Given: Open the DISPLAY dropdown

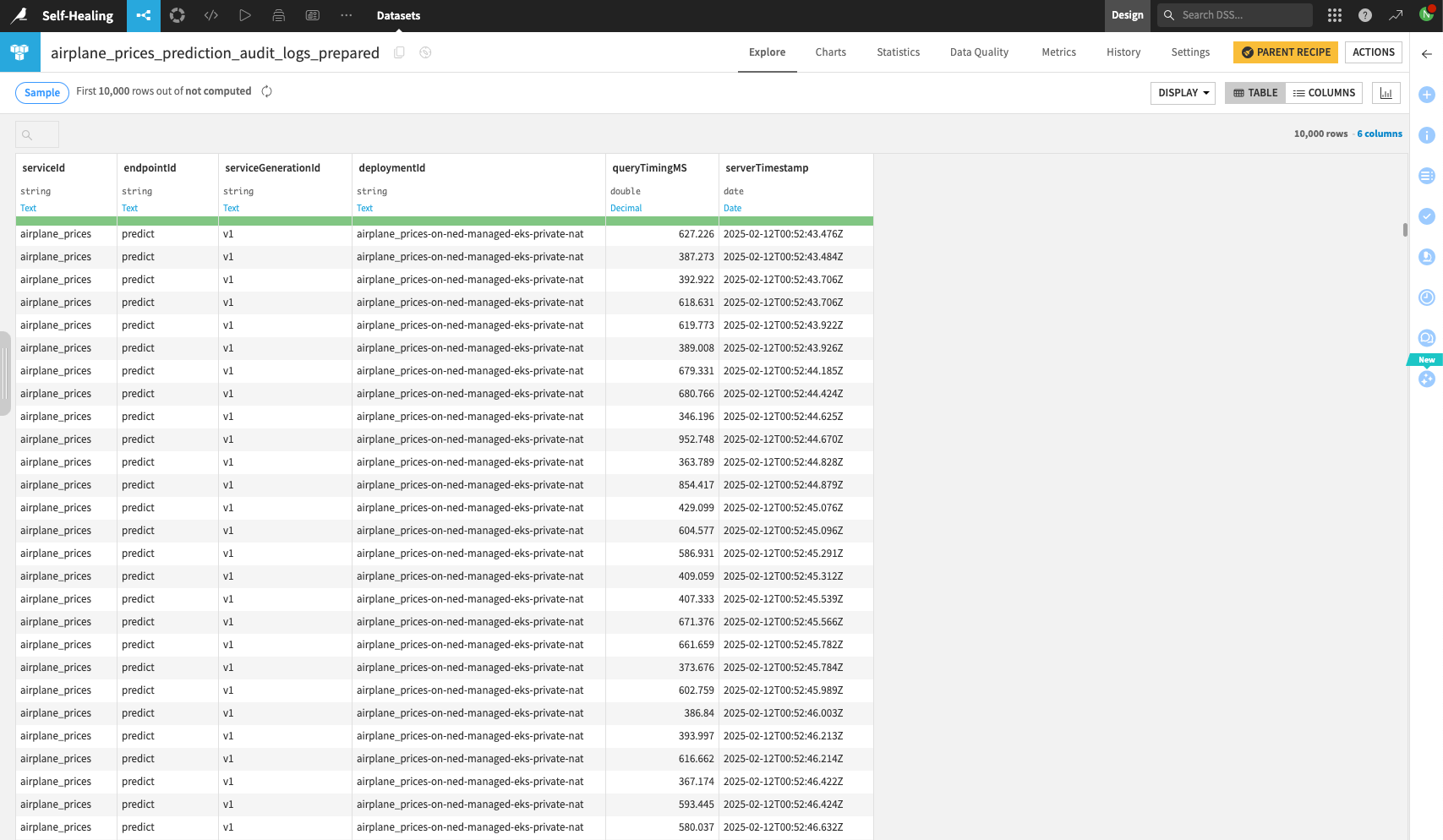Looking at the screenshot, I should pyautogui.click(x=1182, y=93).
